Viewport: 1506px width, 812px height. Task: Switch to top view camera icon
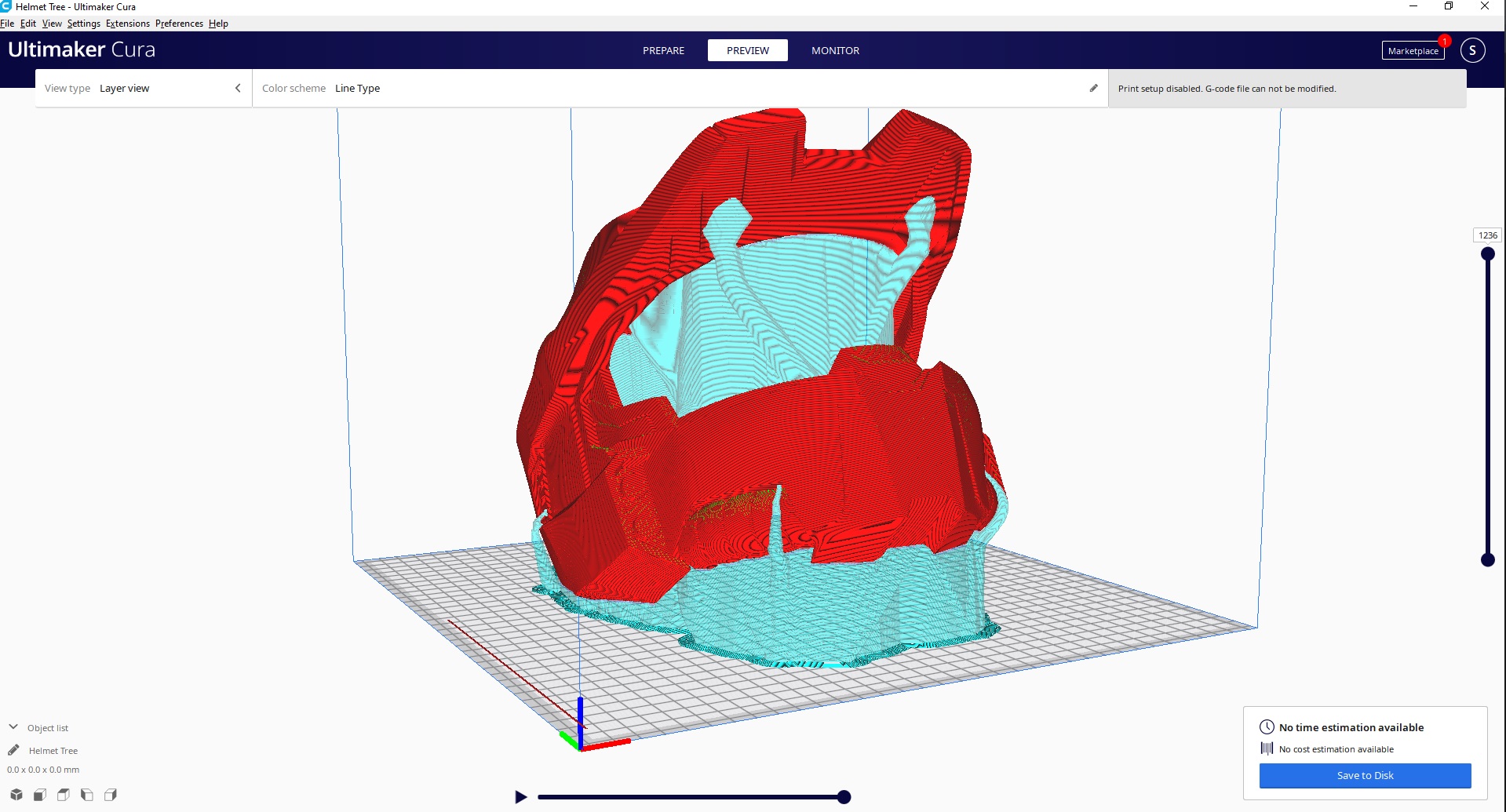(64, 795)
